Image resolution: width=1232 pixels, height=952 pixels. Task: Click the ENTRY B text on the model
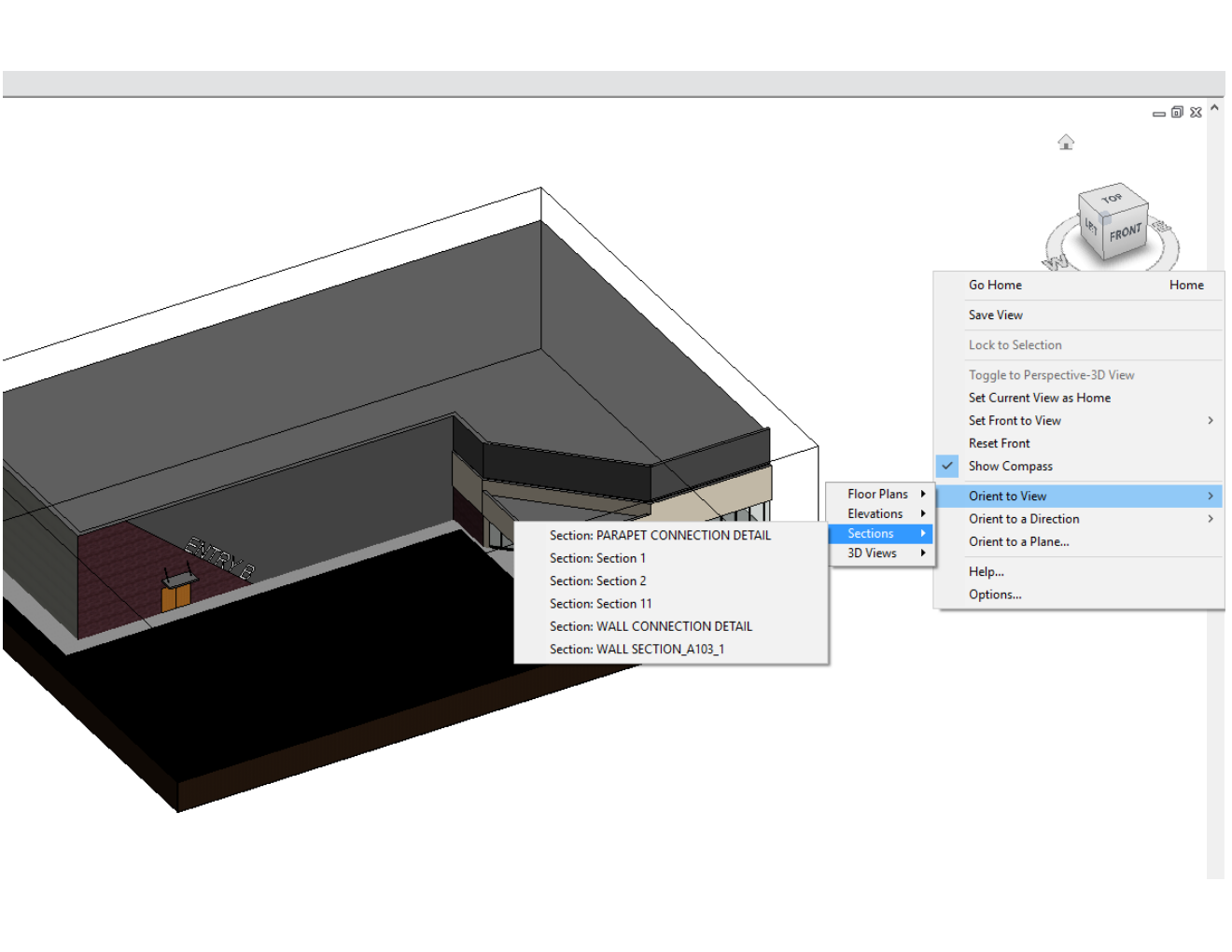point(219,558)
